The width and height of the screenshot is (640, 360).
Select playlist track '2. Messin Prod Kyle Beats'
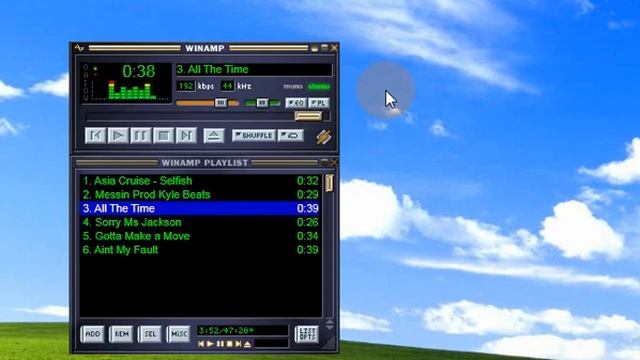(x=200, y=195)
